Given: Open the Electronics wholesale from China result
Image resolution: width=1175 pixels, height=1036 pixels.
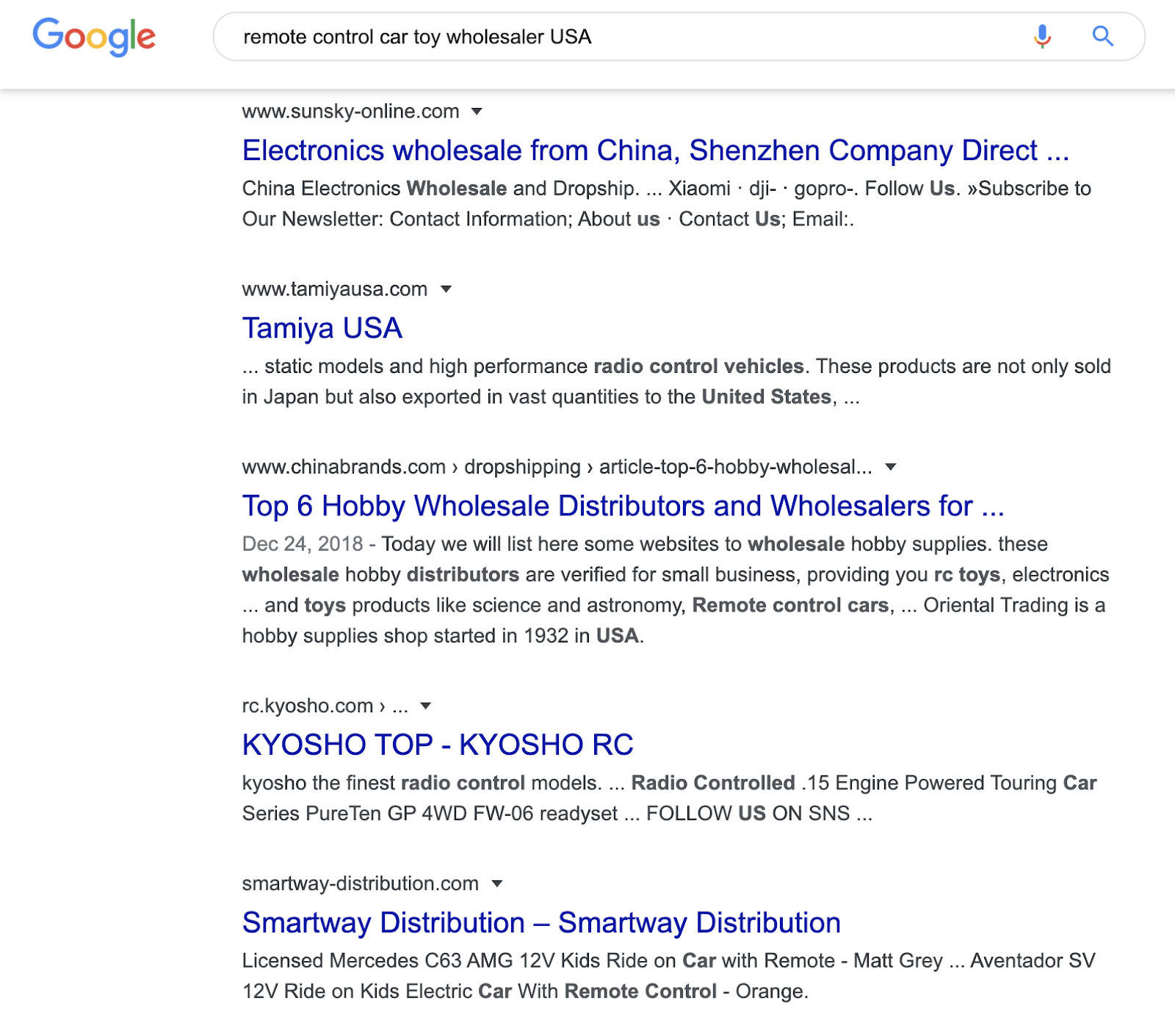Looking at the screenshot, I should [x=656, y=151].
